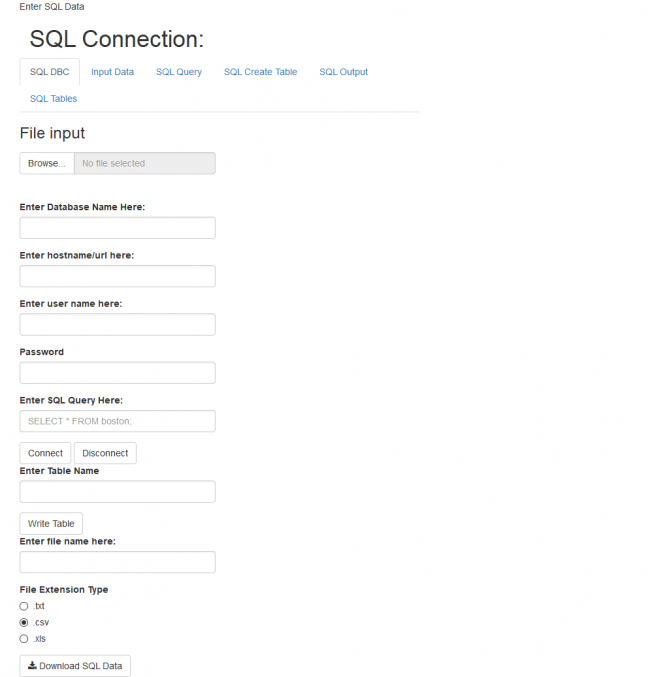
Task: Choose the .xls file extension option
Action: click(x=24, y=639)
